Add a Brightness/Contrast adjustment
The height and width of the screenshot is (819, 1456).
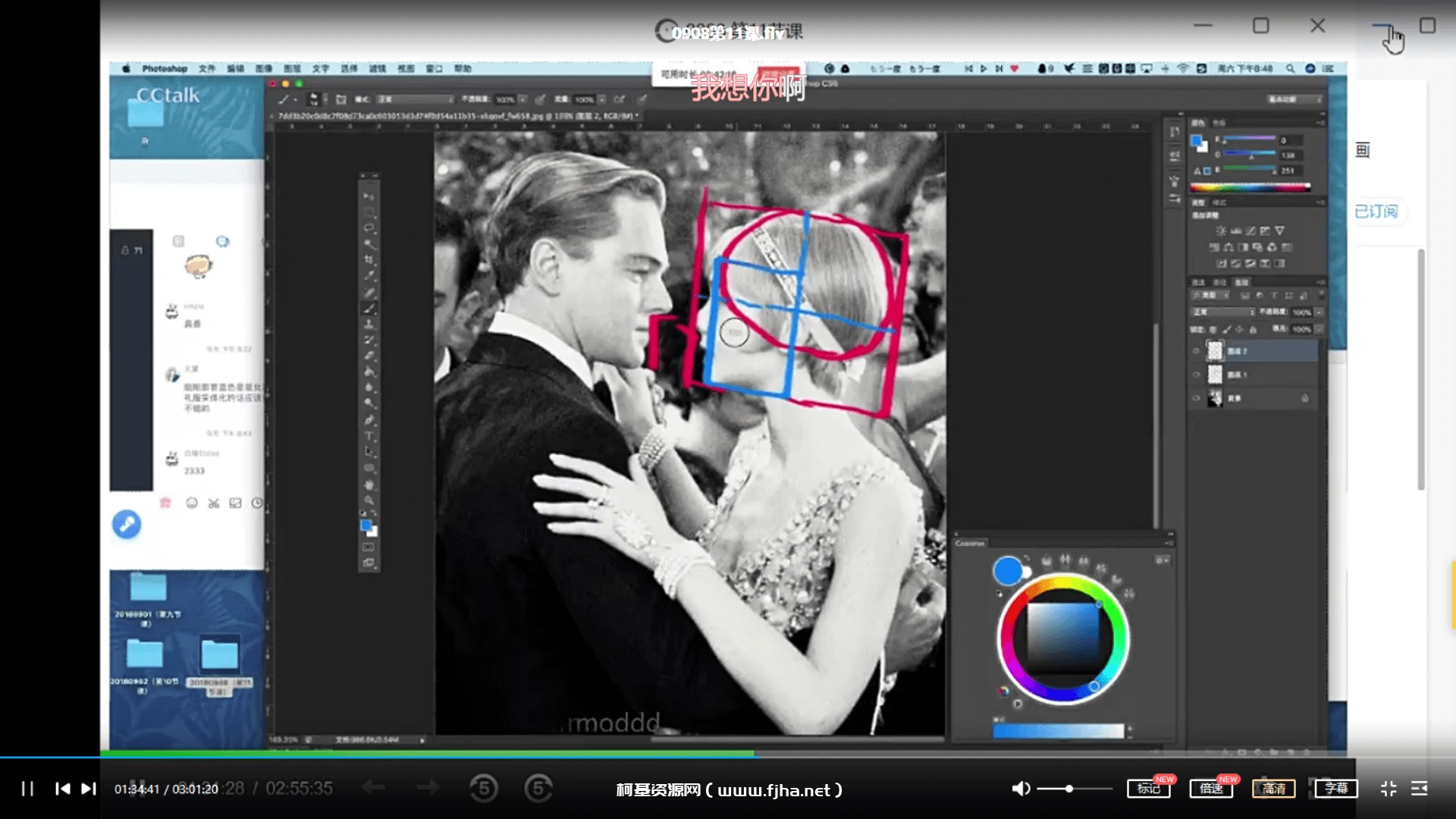point(1220,231)
